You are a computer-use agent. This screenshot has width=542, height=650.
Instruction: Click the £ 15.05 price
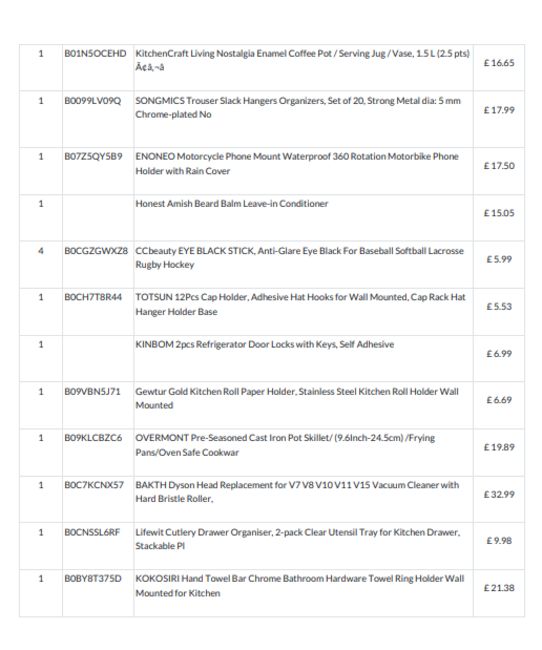pyautogui.click(x=499, y=213)
